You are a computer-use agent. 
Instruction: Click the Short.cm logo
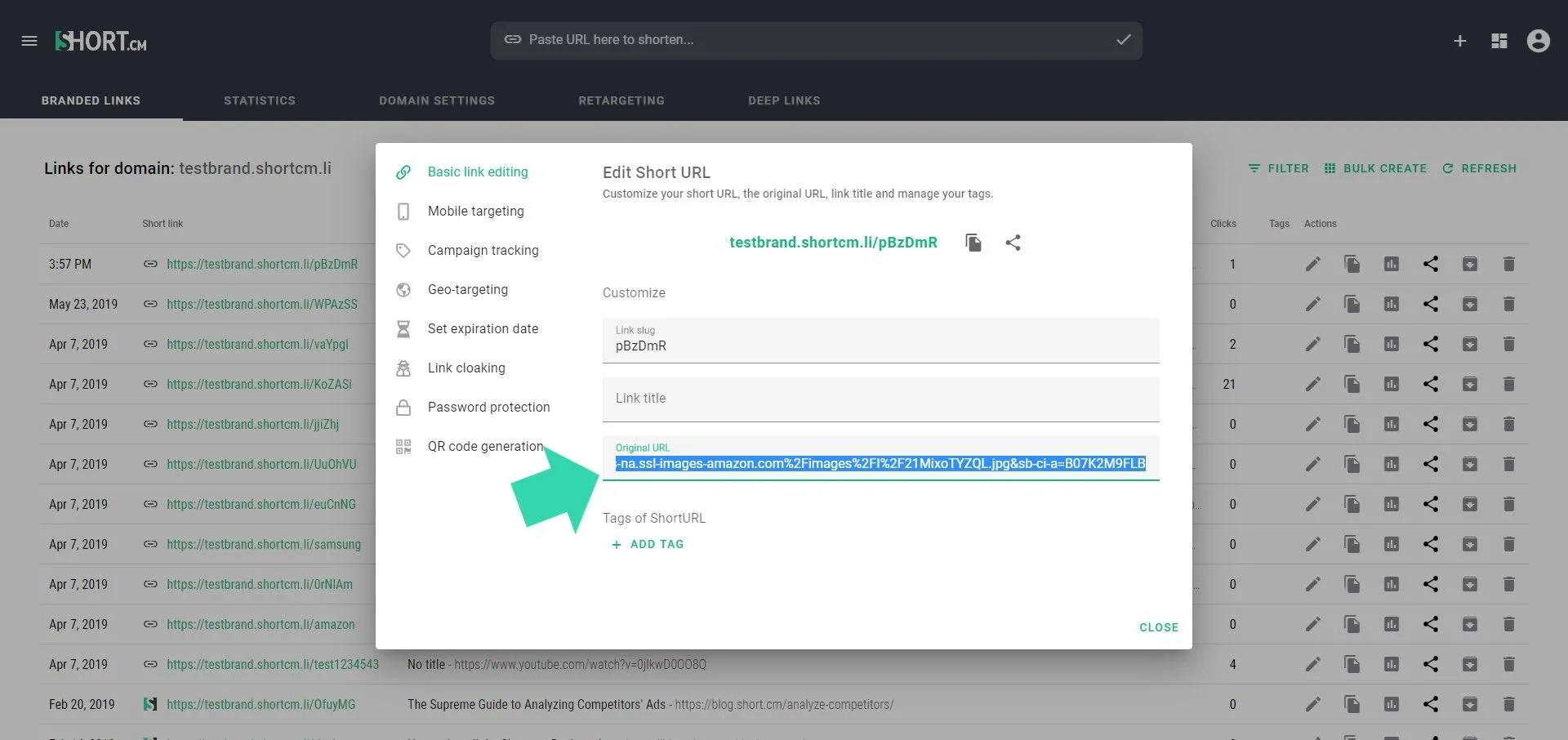pyautogui.click(x=100, y=41)
